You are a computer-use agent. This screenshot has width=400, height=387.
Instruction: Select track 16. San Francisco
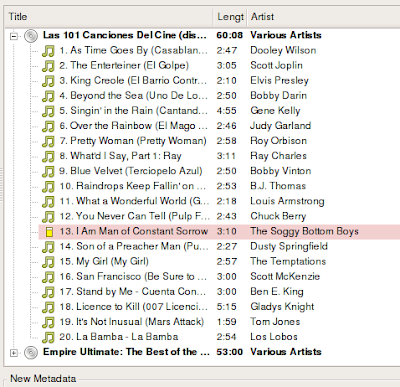tap(133, 277)
